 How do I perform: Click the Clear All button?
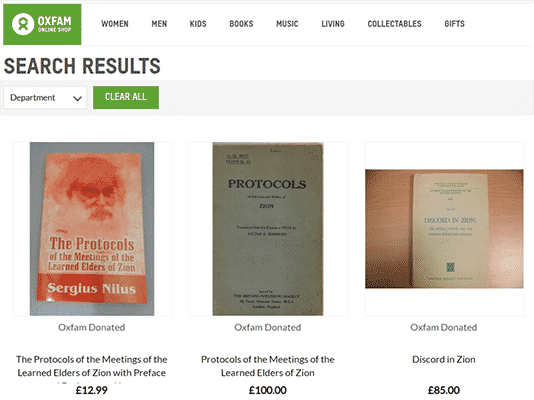point(126,97)
